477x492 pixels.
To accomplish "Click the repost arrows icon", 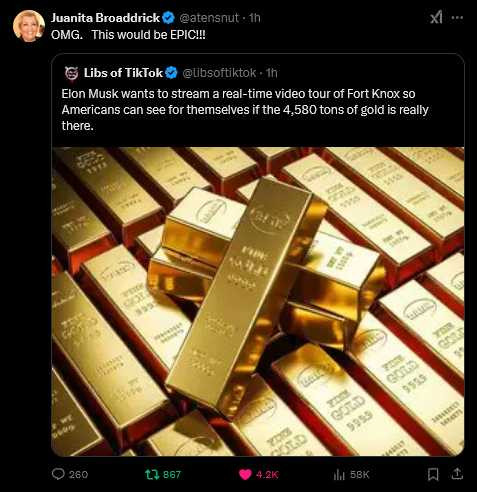I will 152,474.
